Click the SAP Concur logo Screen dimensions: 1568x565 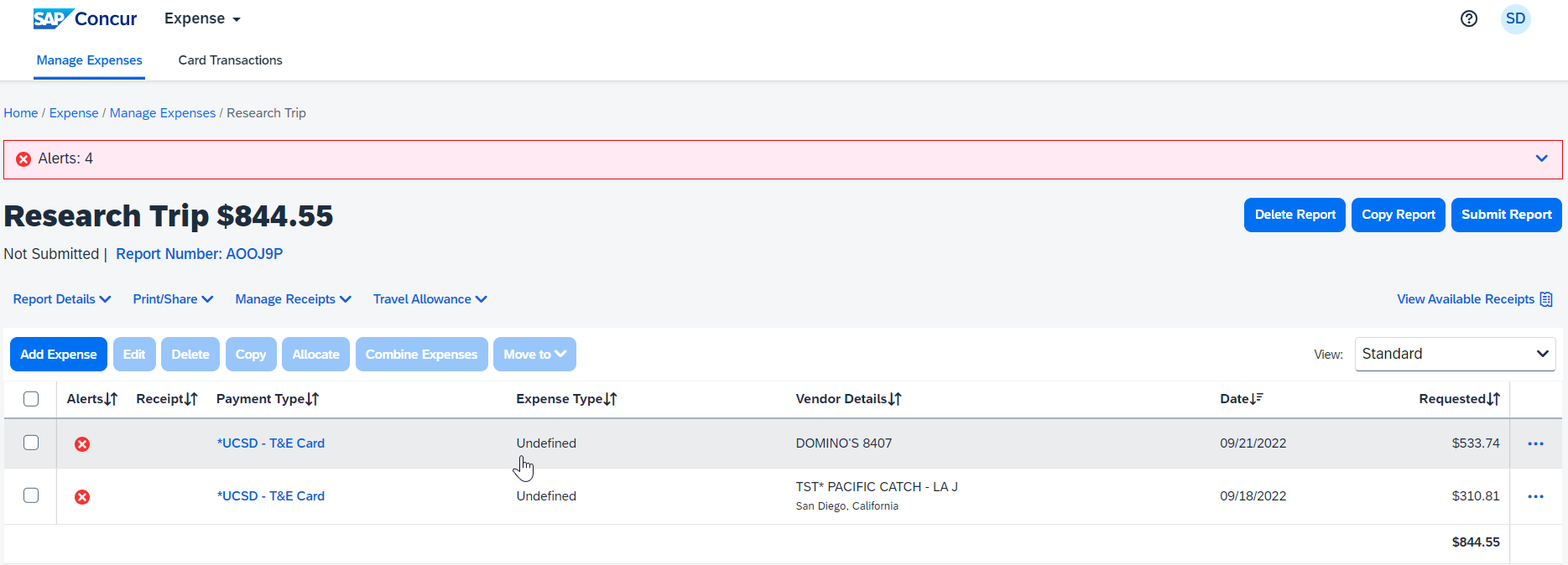[85, 18]
